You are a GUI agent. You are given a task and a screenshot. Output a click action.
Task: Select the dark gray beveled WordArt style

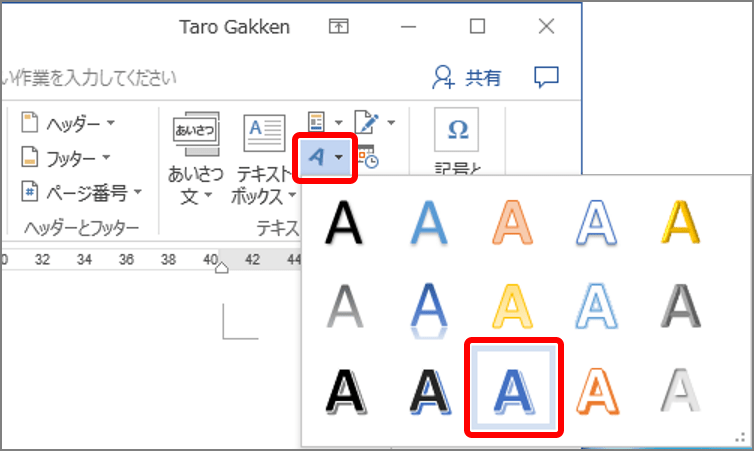(x=680, y=307)
